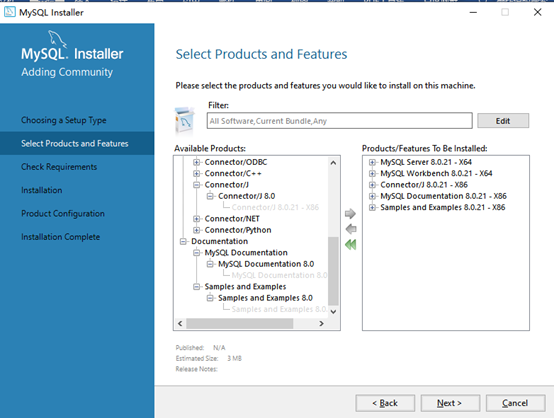Expand Connector/J 8.0.21 - X86 in install list
Screen dimensions: 554x418
(372, 185)
